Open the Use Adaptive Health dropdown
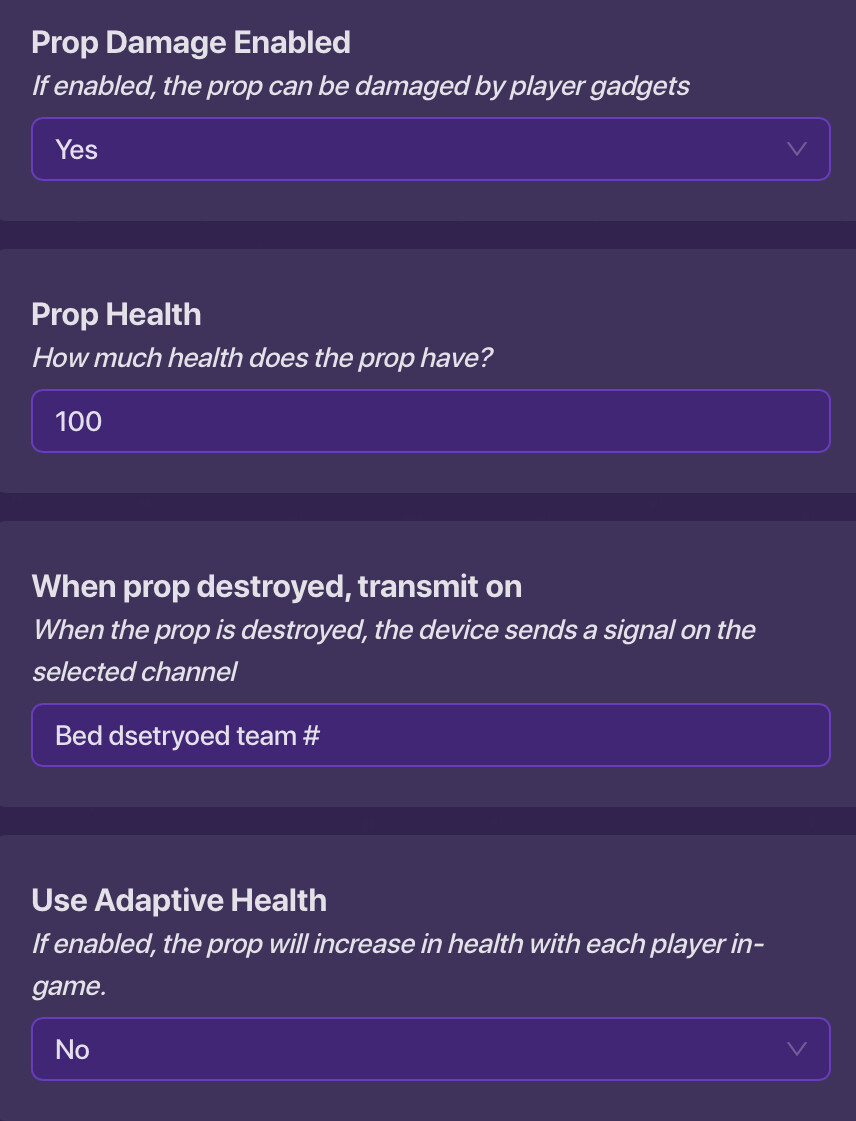The image size is (856, 1121). (430, 1049)
